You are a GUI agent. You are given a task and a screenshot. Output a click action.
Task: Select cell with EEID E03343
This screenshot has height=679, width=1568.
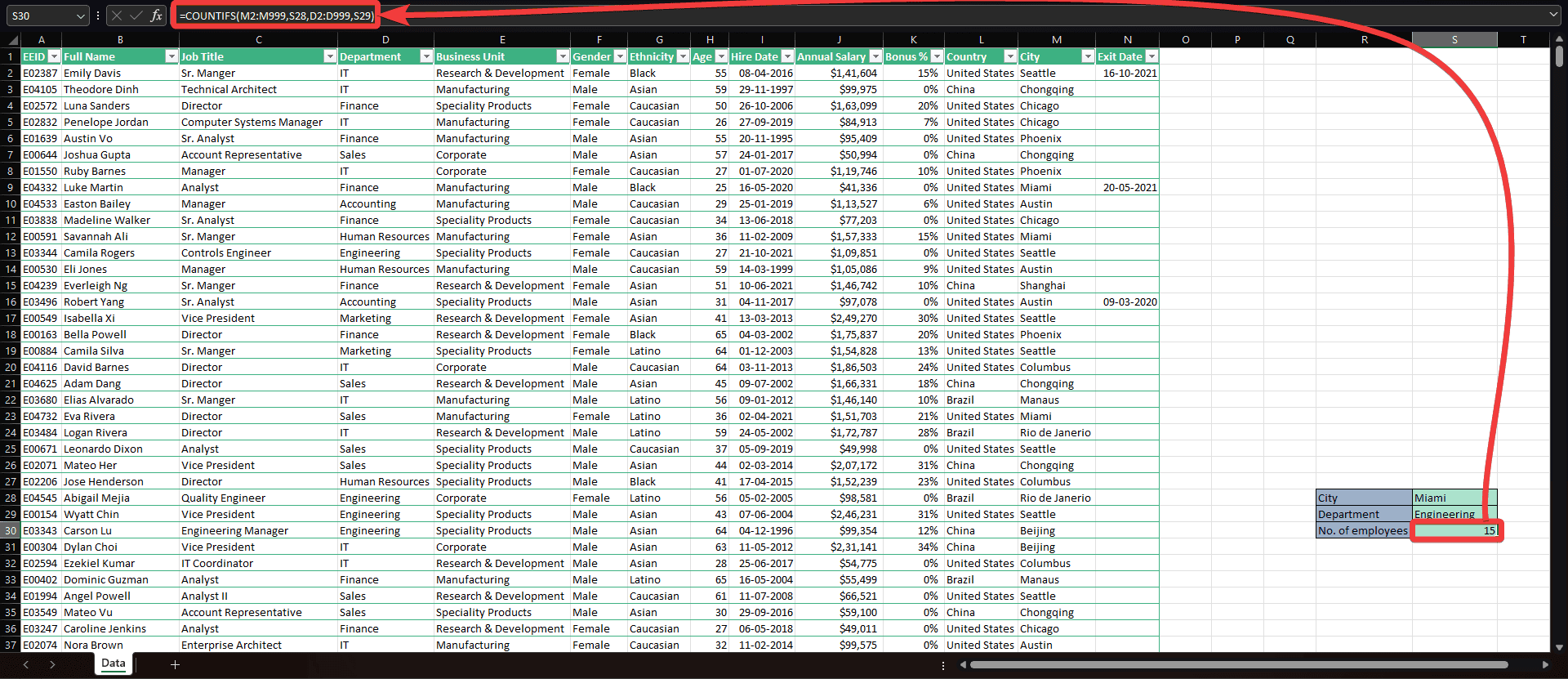pos(41,530)
